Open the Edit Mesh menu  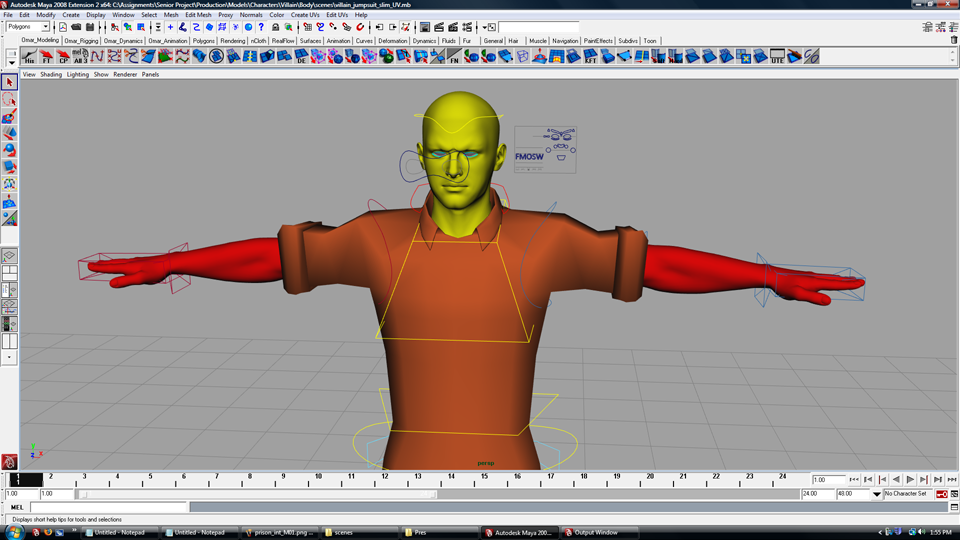click(198, 15)
